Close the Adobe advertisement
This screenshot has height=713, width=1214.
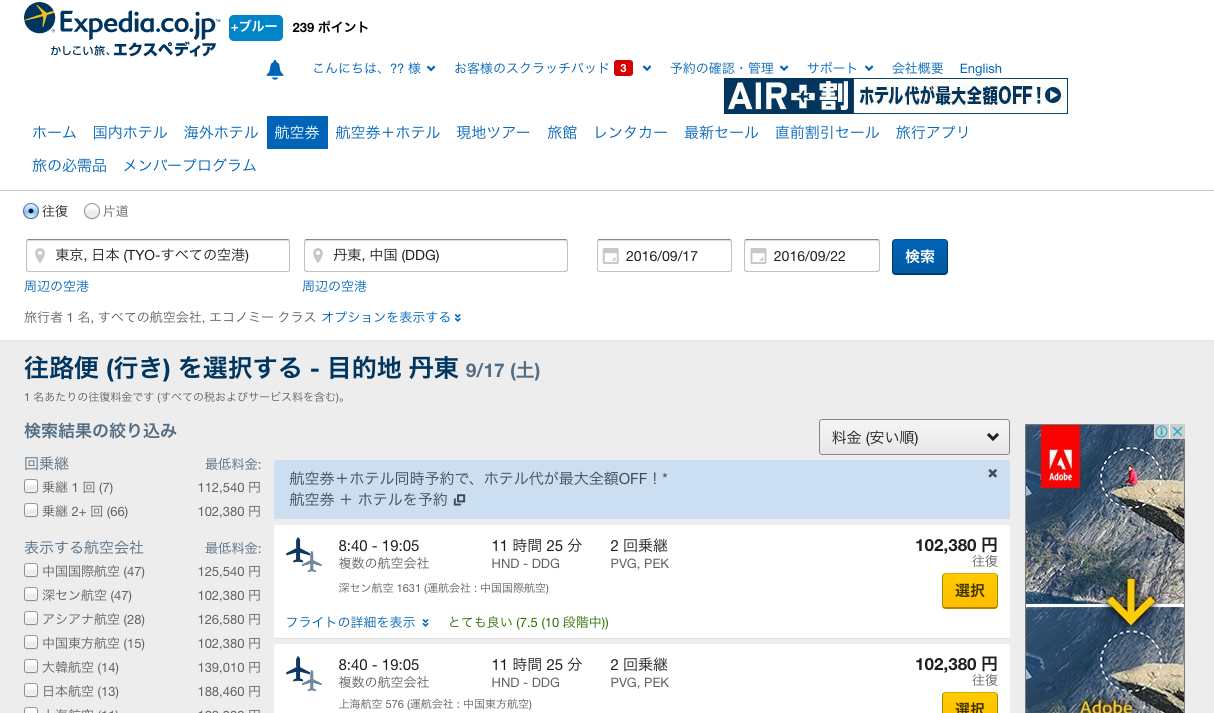point(1177,432)
